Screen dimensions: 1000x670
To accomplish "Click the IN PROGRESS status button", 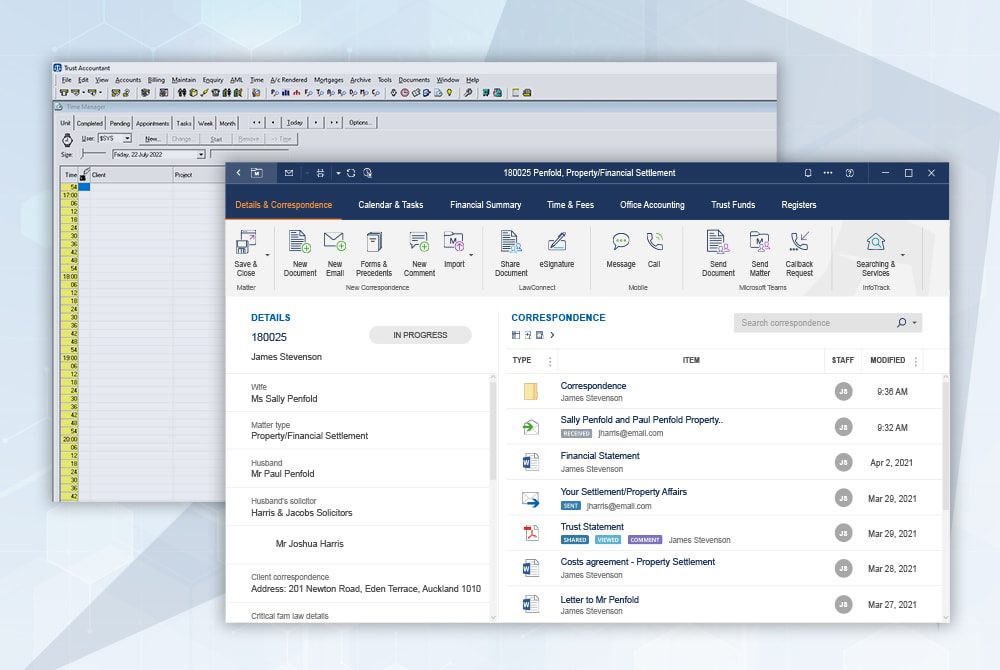I will pyautogui.click(x=420, y=335).
